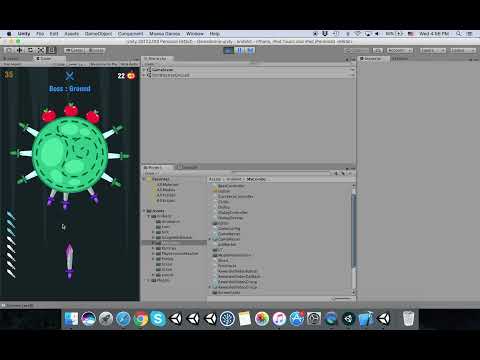
Task: Open Photos app in the dock
Action: click(x=262, y=319)
